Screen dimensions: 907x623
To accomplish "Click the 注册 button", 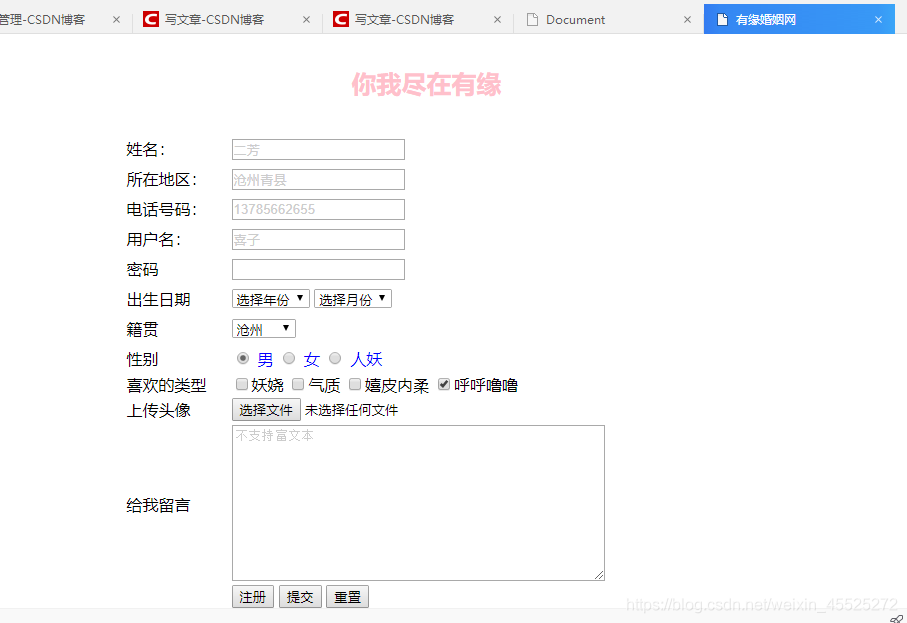I will pyautogui.click(x=252, y=596).
